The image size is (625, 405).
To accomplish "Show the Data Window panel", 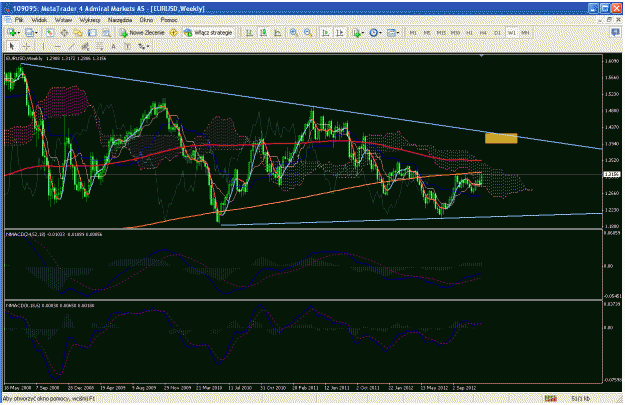I will 64,33.
